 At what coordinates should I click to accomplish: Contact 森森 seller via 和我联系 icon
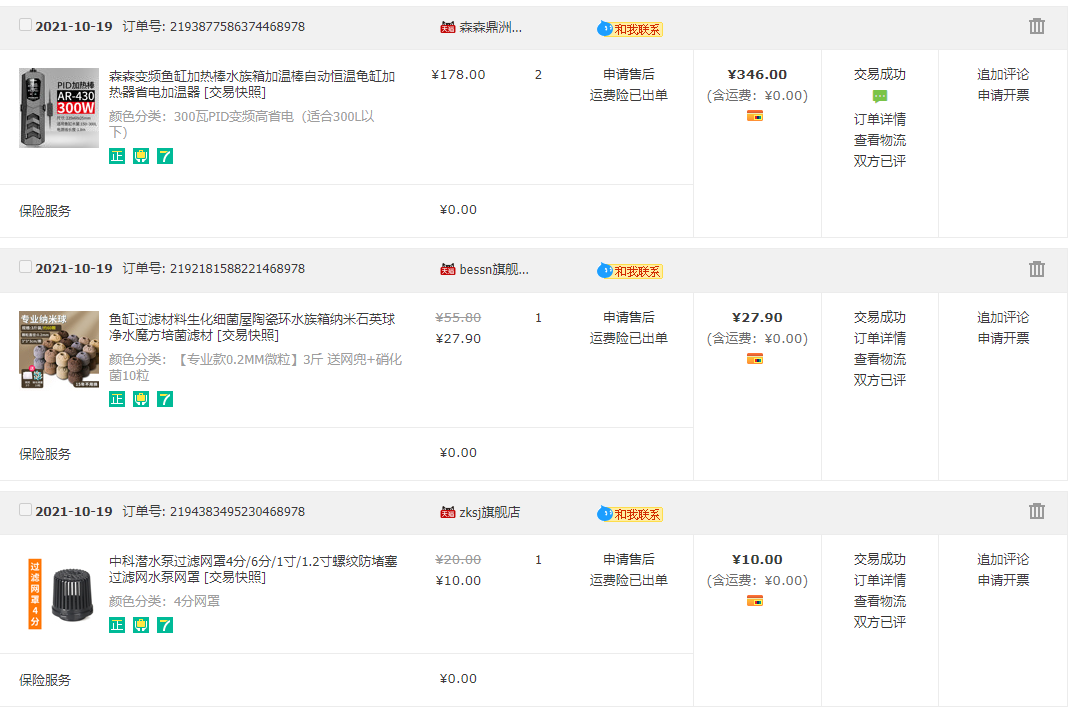click(x=630, y=29)
